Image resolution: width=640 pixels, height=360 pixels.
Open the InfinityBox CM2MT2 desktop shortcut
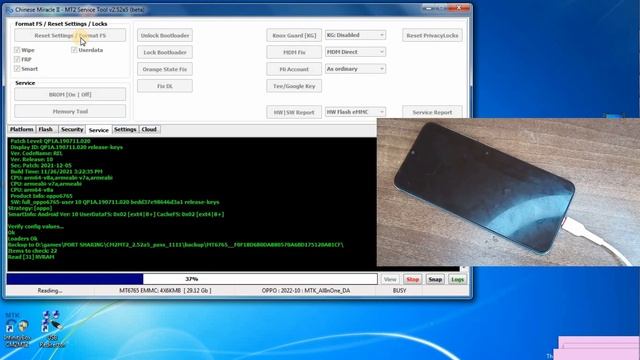coord(17,331)
